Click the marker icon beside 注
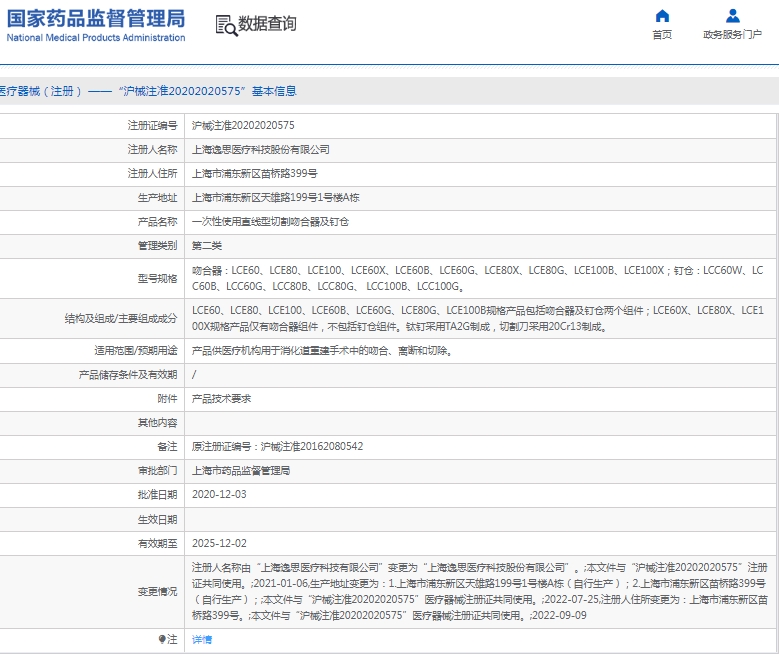Screen dimensions: 779x658 click(x=162, y=639)
